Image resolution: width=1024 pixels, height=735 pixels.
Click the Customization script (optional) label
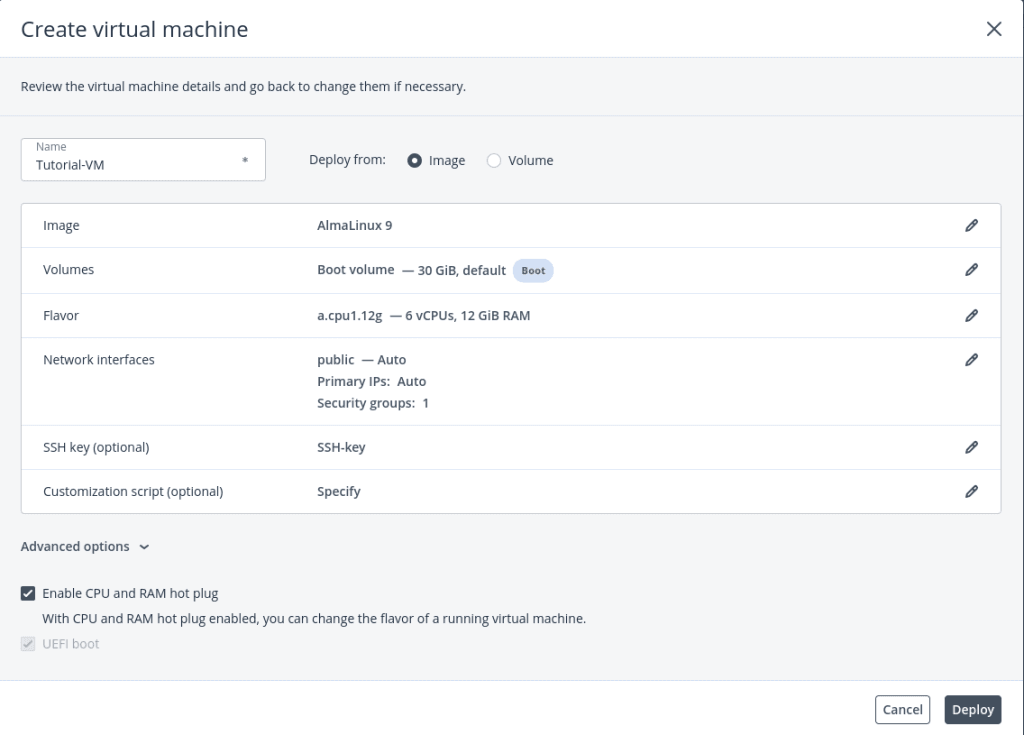tap(133, 492)
